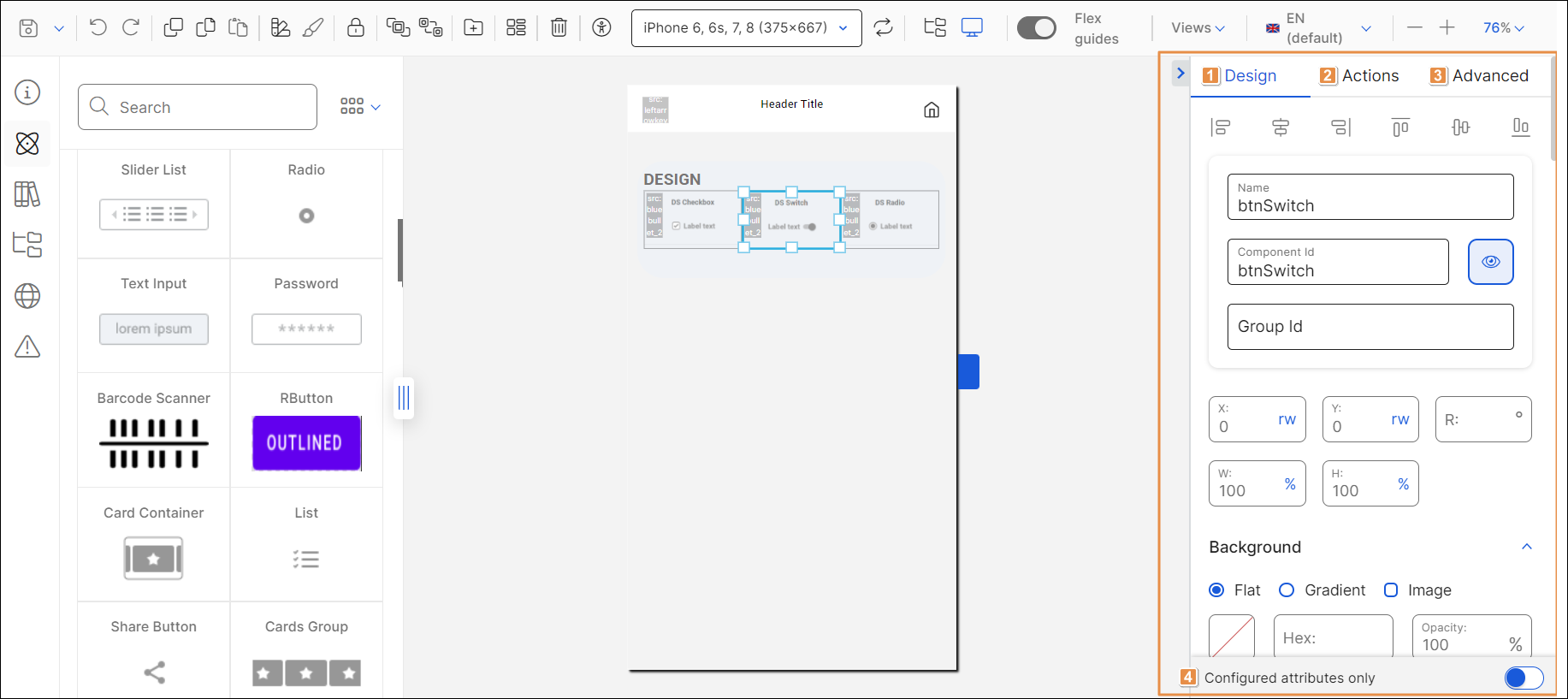Zoom in with the plus button
The width and height of the screenshot is (1568, 699).
pyautogui.click(x=1447, y=27)
